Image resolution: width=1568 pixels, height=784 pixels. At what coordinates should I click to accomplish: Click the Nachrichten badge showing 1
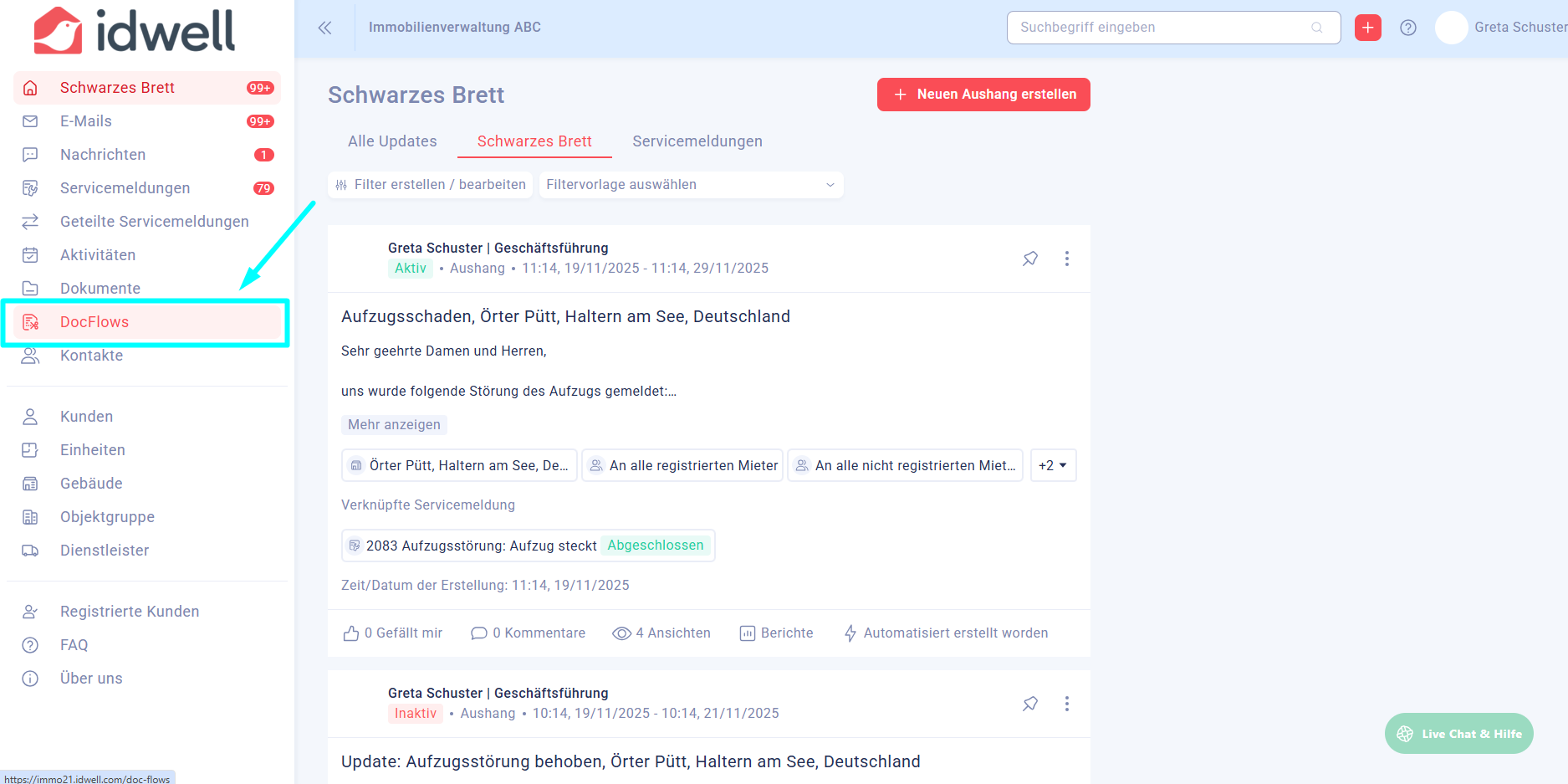(x=263, y=155)
